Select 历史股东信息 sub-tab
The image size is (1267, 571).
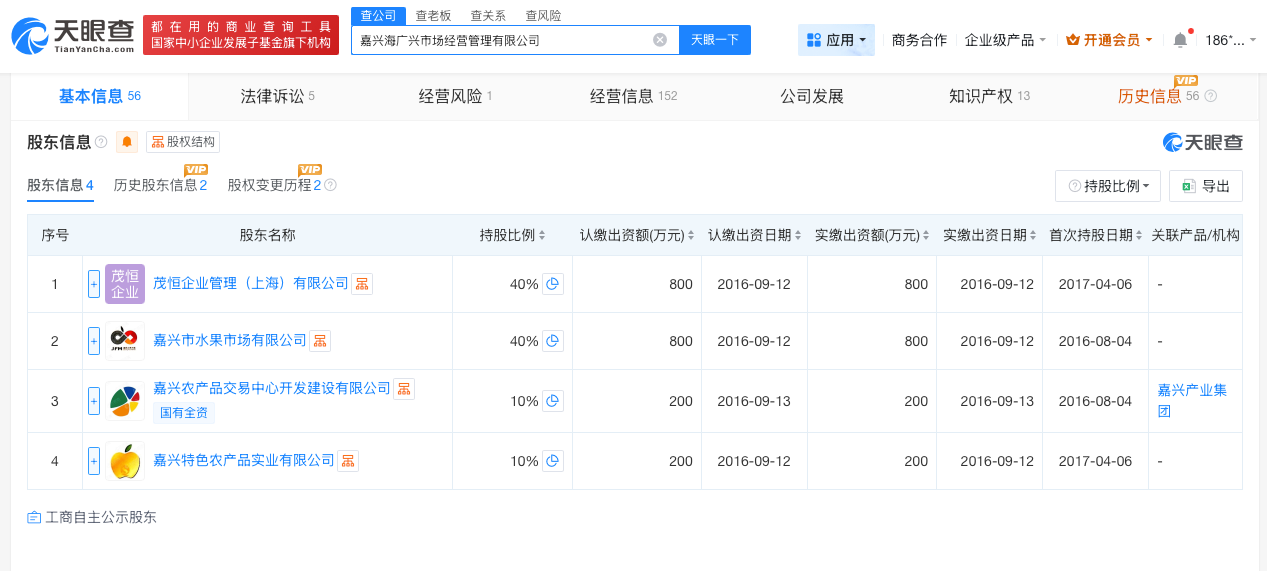point(160,185)
